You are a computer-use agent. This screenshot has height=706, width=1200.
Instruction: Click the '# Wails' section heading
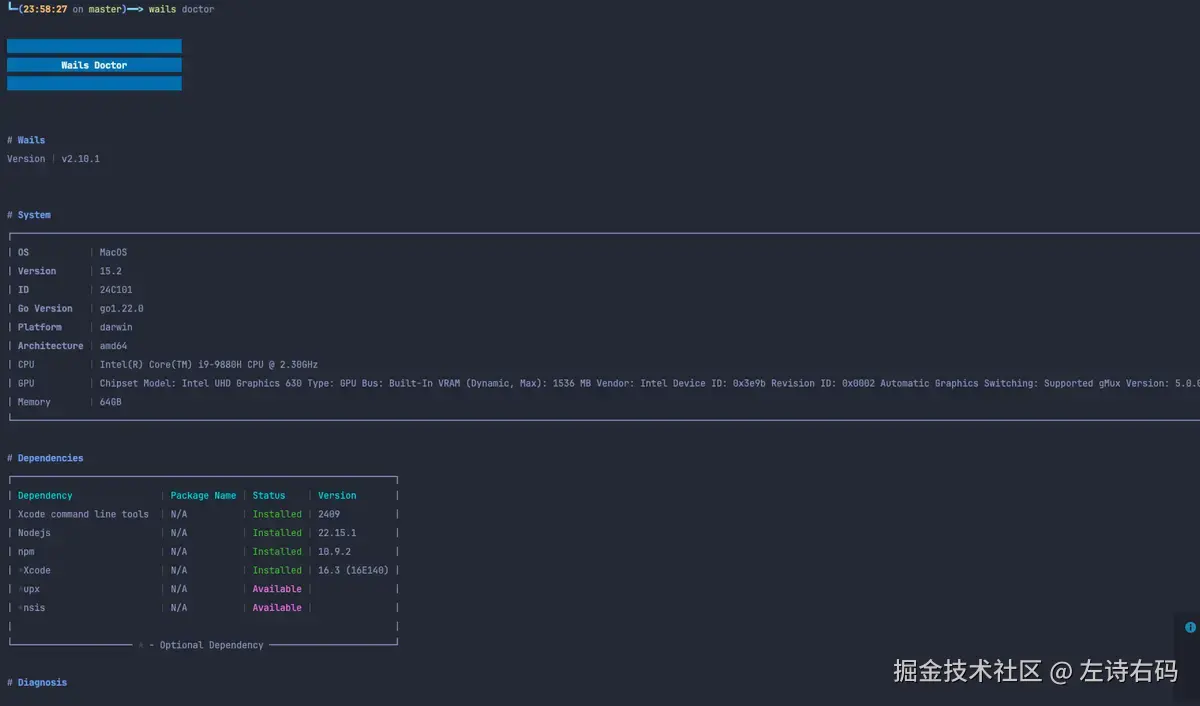click(x=26, y=140)
